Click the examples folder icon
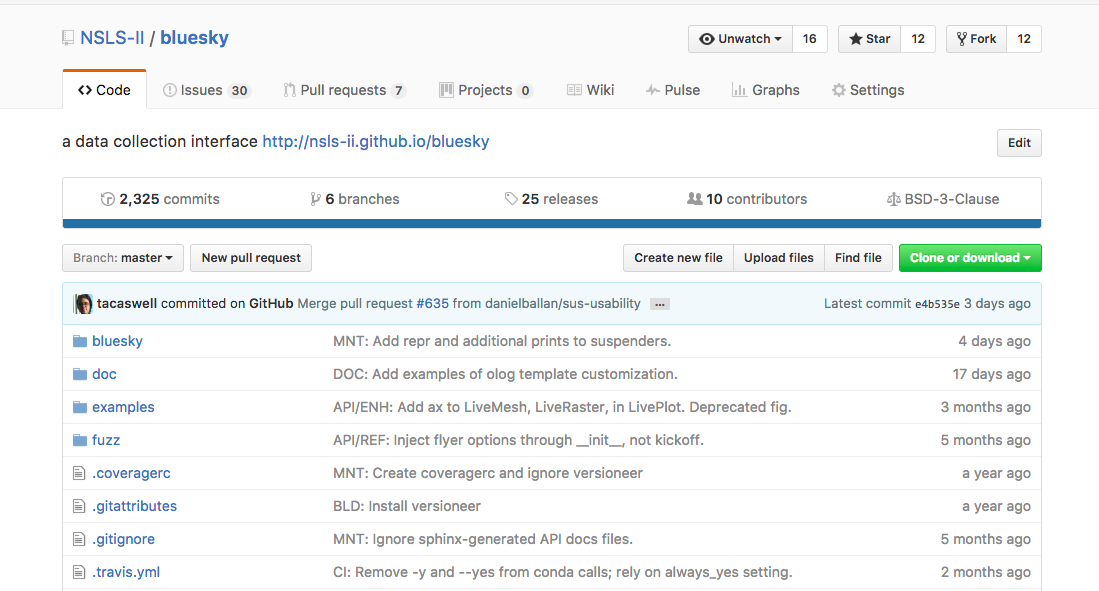This screenshot has height=591, width=1099. click(80, 407)
